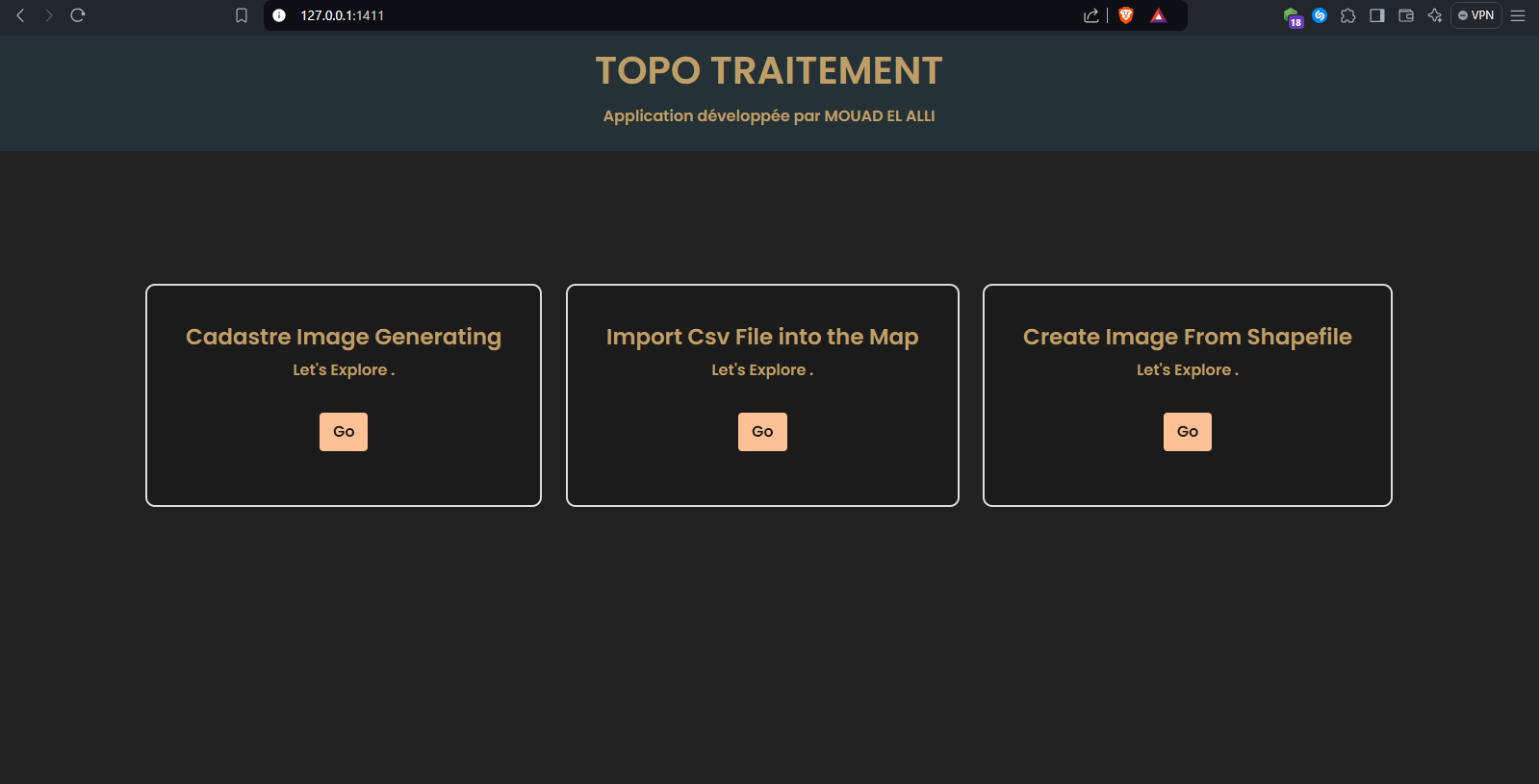Click the extension icon with badge 18
Screen dimensions: 1539x784
point(1293,16)
